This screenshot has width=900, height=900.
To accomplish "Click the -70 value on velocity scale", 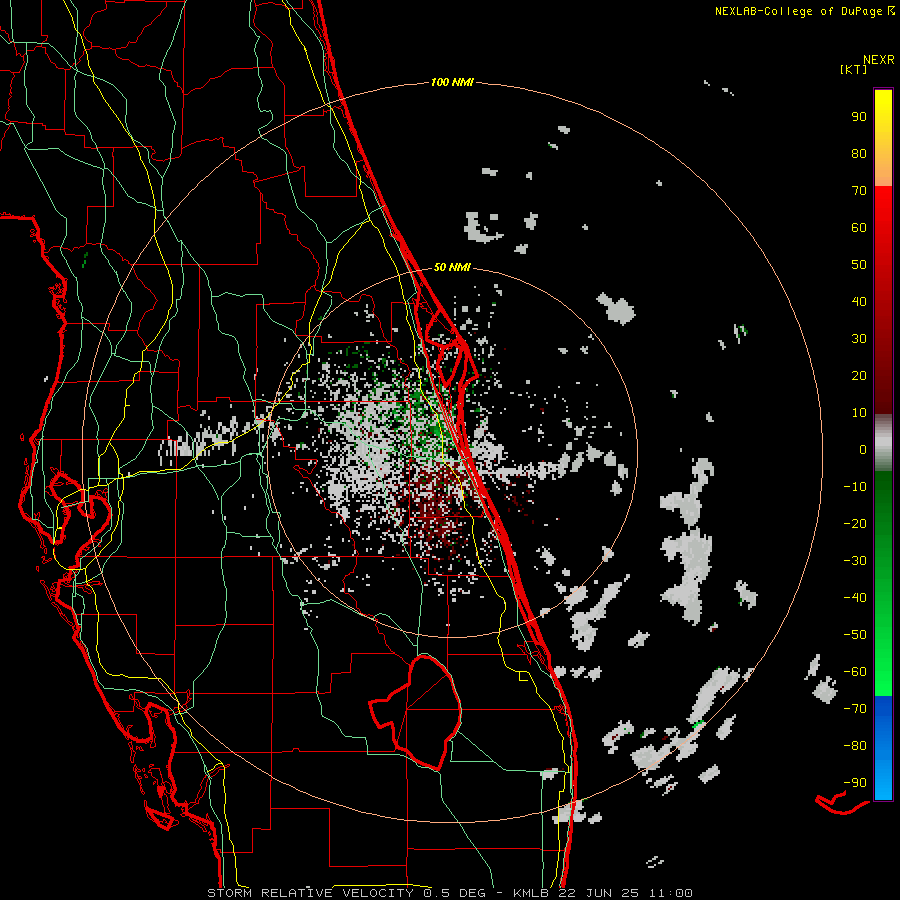I will point(855,709).
